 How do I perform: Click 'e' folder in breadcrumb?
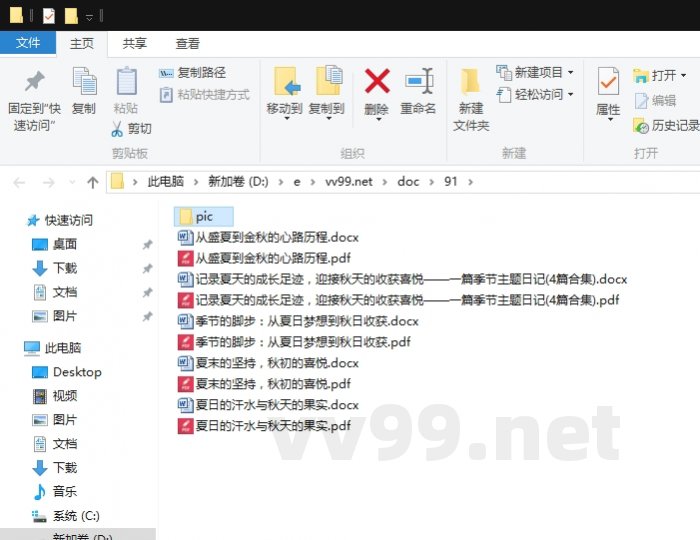pyautogui.click(x=297, y=182)
